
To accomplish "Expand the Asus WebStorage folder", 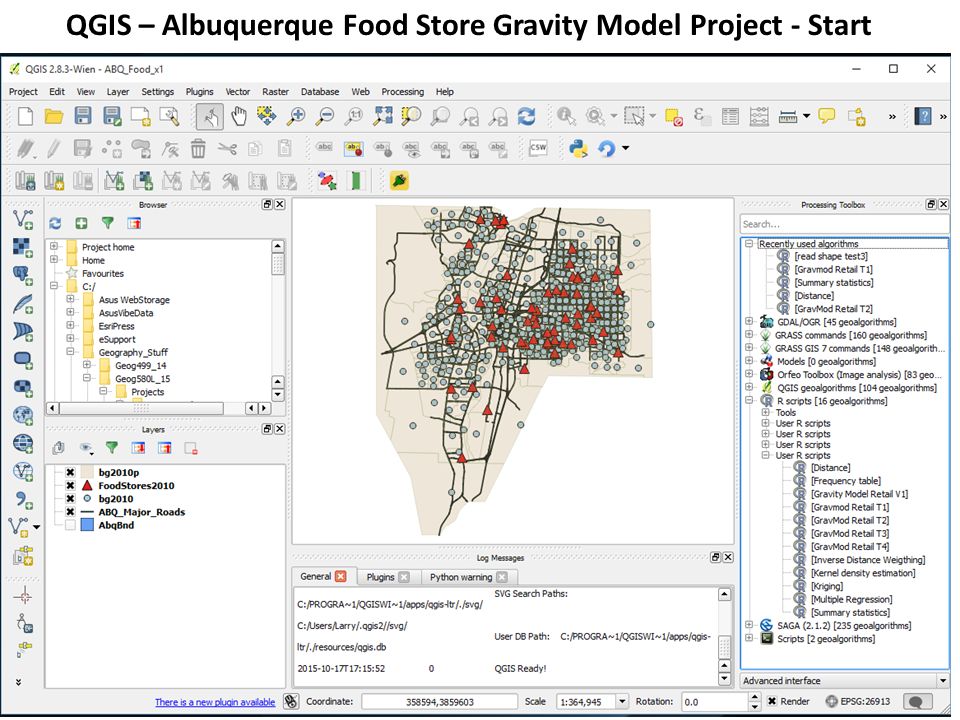I will coord(70,299).
